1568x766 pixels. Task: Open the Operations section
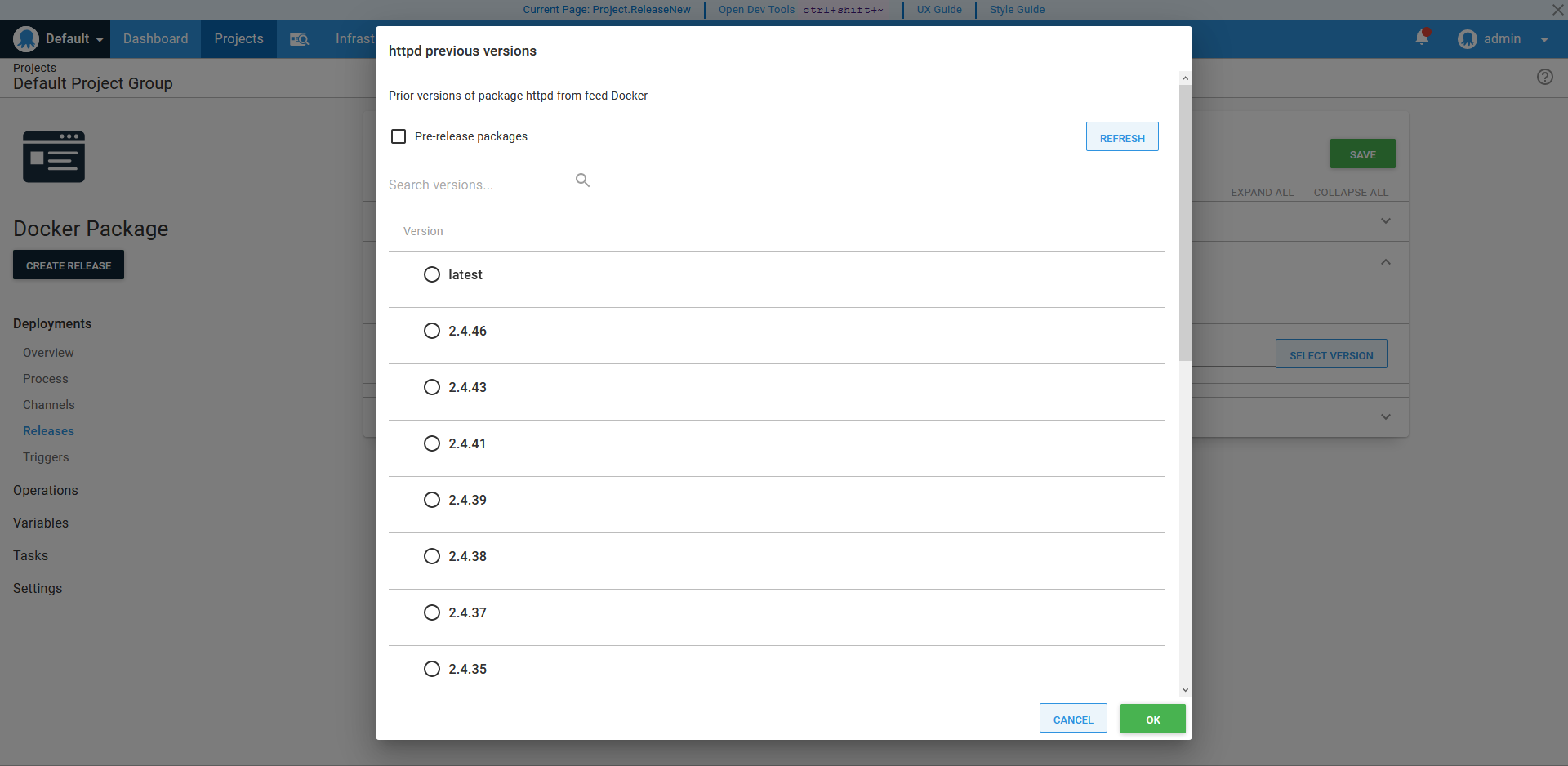[x=46, y=490]
